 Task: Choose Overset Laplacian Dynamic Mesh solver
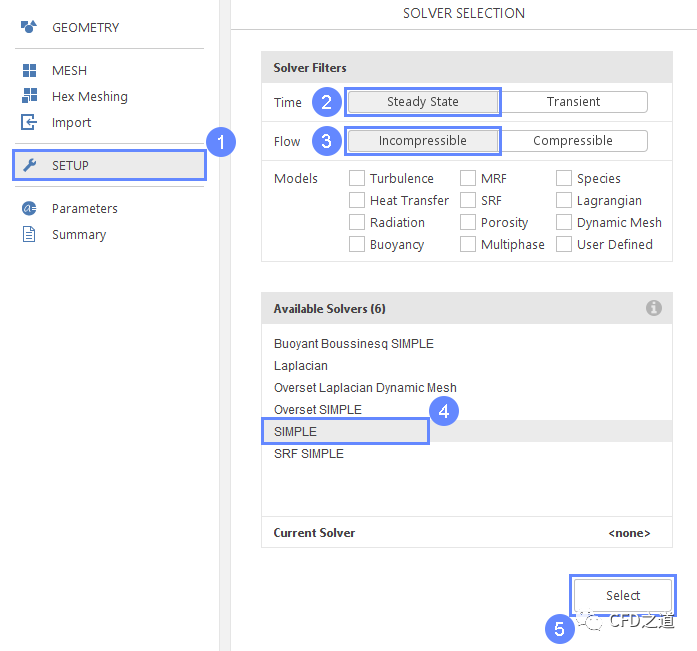click(365, 388)
